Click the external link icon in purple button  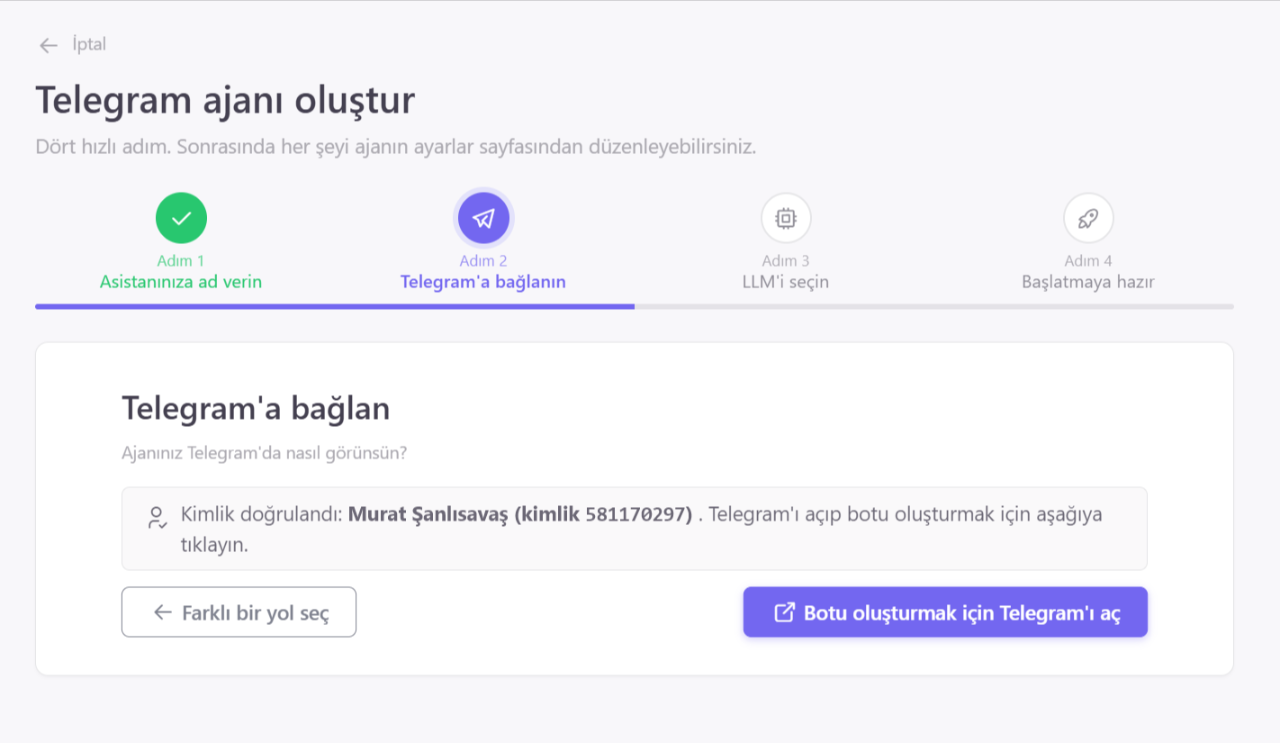(785, 612)
